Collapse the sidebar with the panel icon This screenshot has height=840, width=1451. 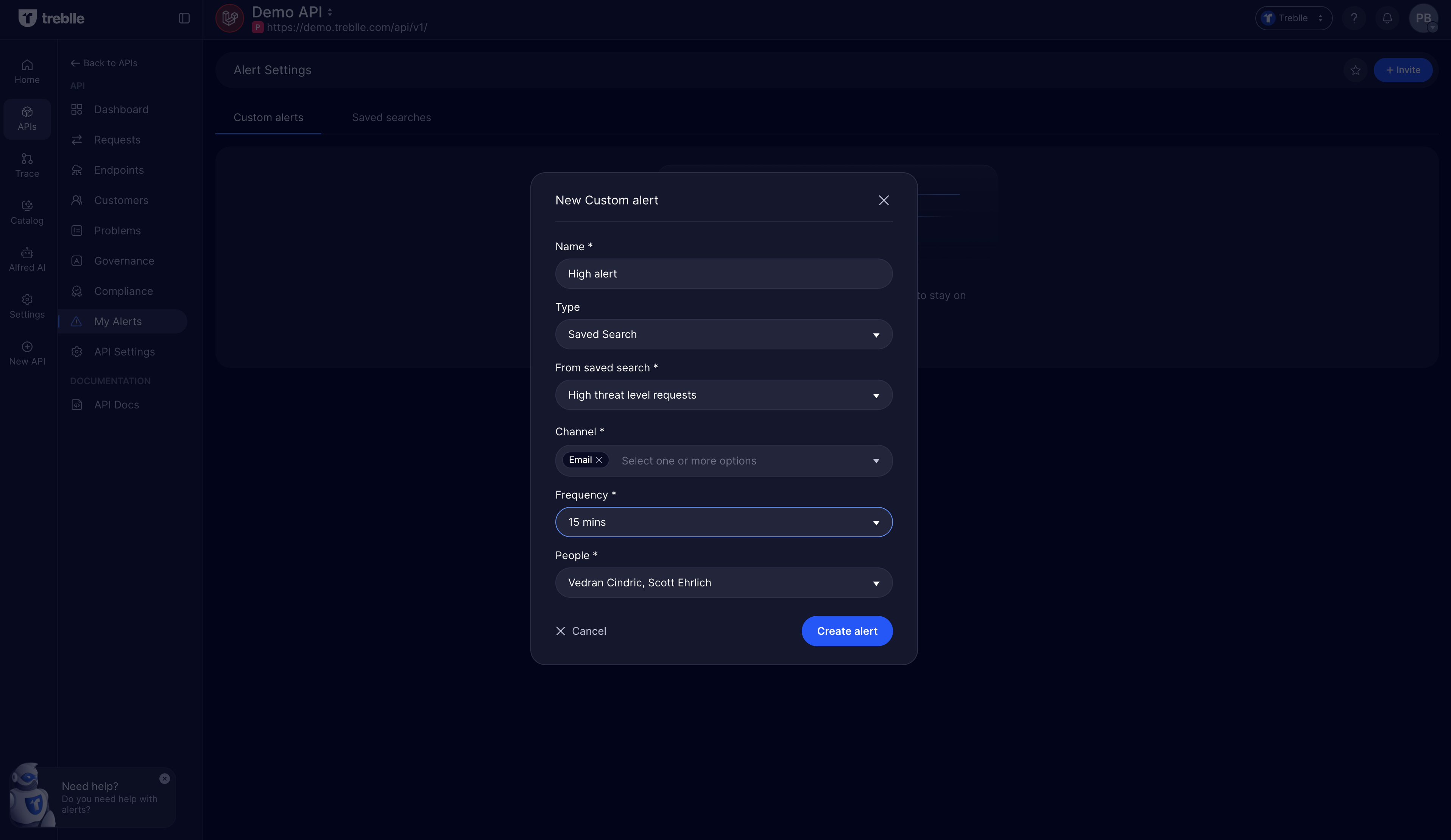184,18
